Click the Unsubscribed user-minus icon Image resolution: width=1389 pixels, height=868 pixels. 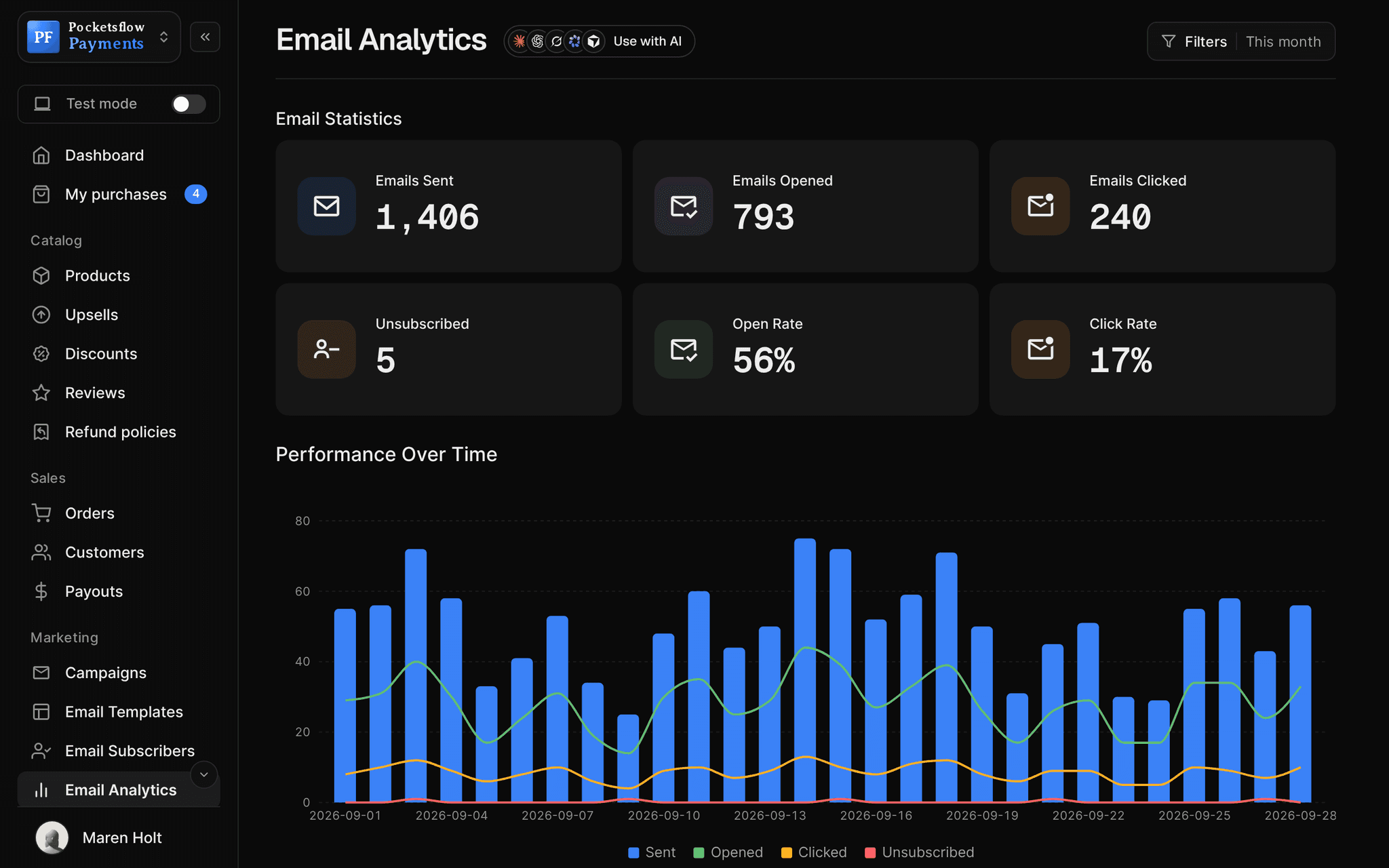tap(327, 349)
